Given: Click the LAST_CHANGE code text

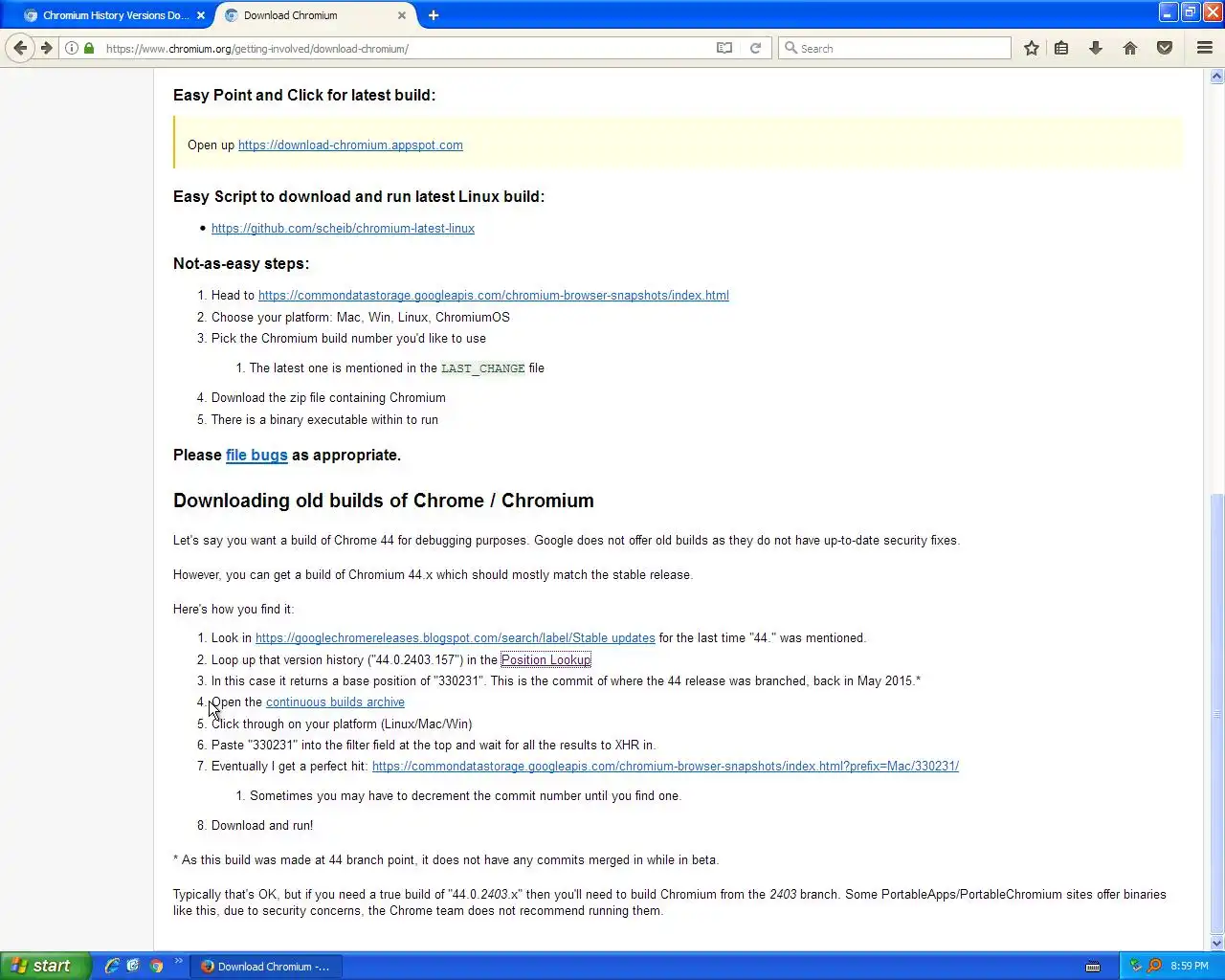Looking at the screenshot, I should (483, 368).
